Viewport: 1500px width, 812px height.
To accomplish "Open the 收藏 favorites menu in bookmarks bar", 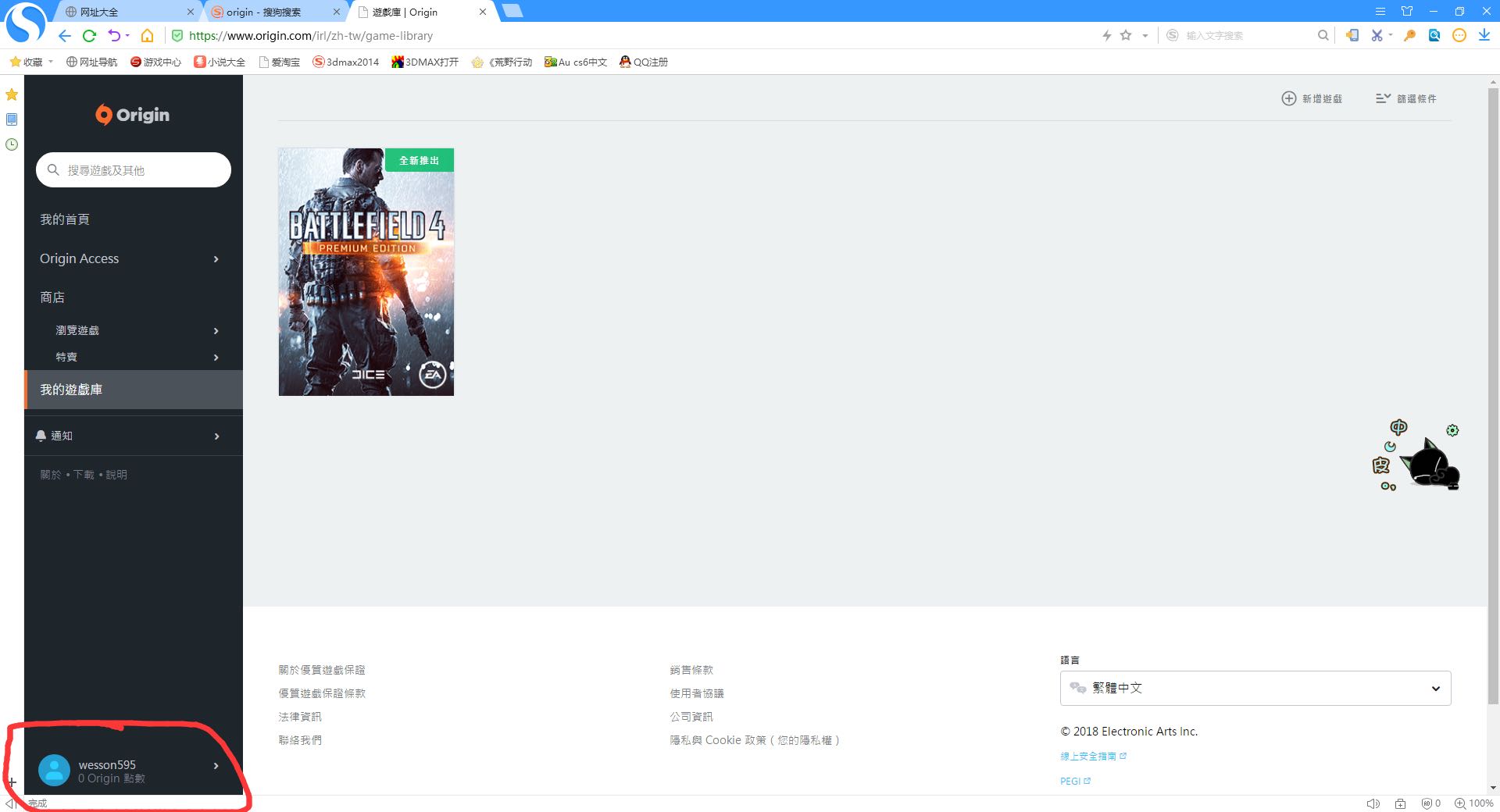I will click(x=31, y=62).
